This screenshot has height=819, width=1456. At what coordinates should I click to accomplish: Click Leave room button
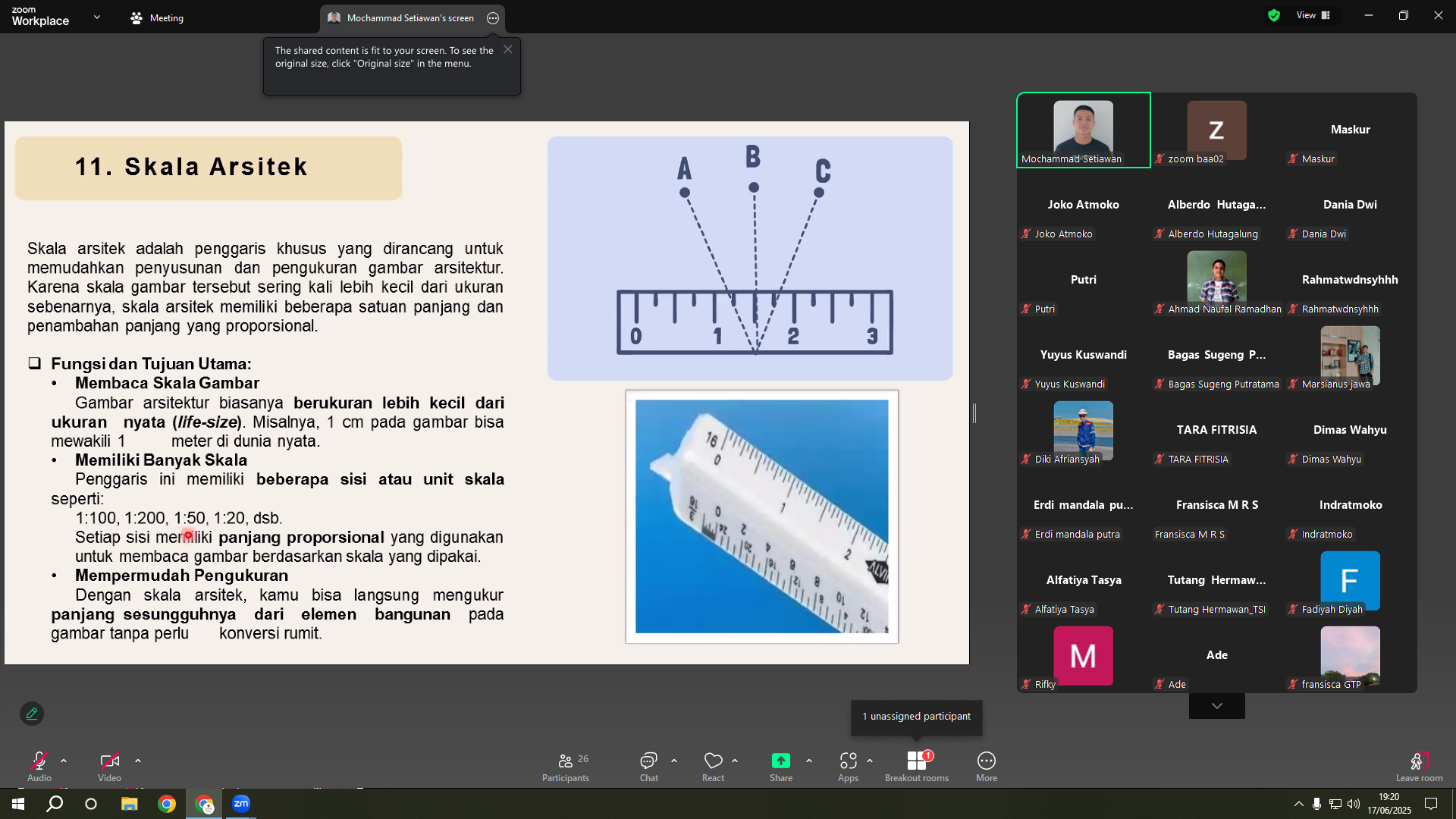1420,766
